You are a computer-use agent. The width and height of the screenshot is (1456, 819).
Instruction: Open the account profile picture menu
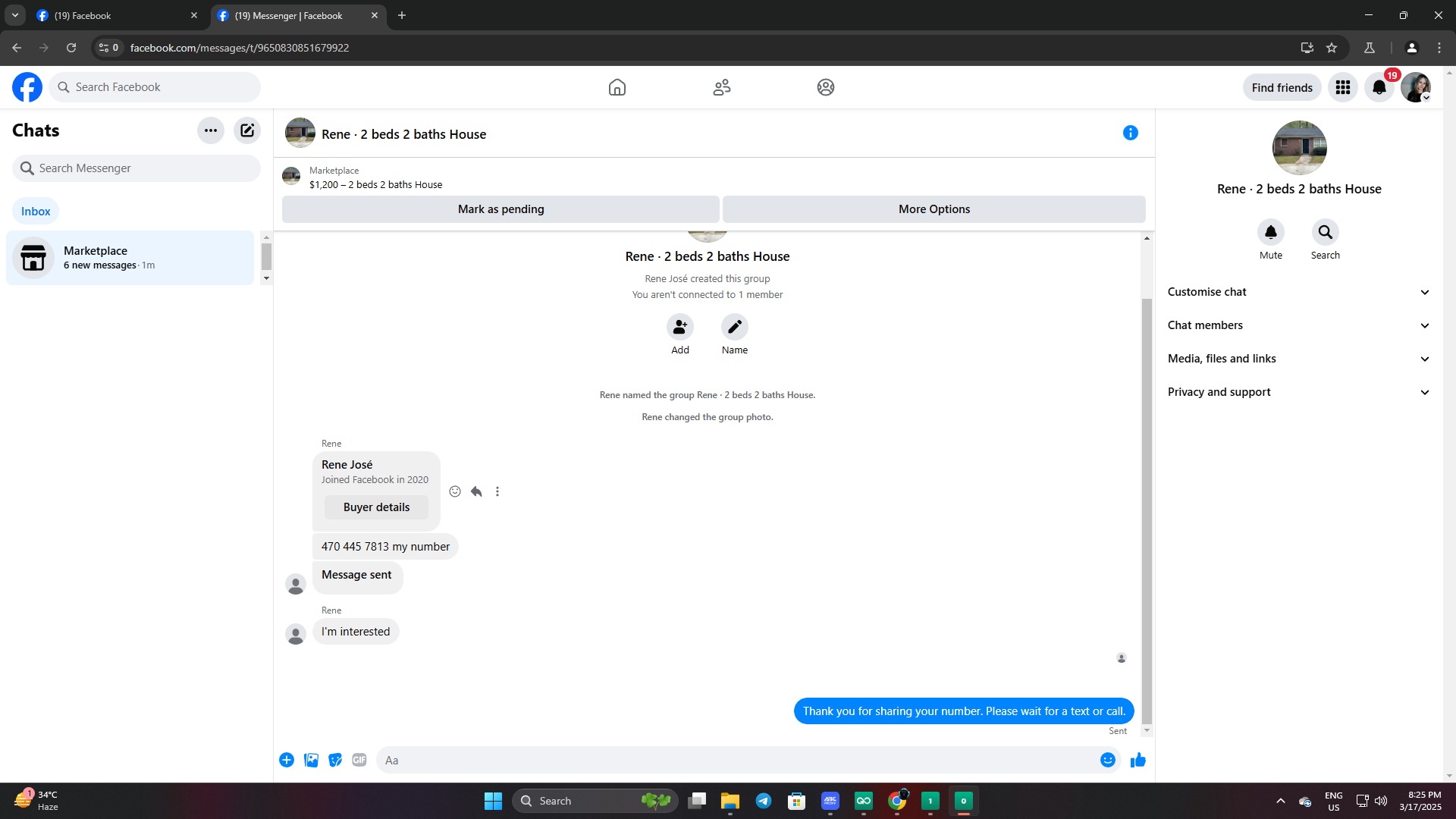(1416, 87)
